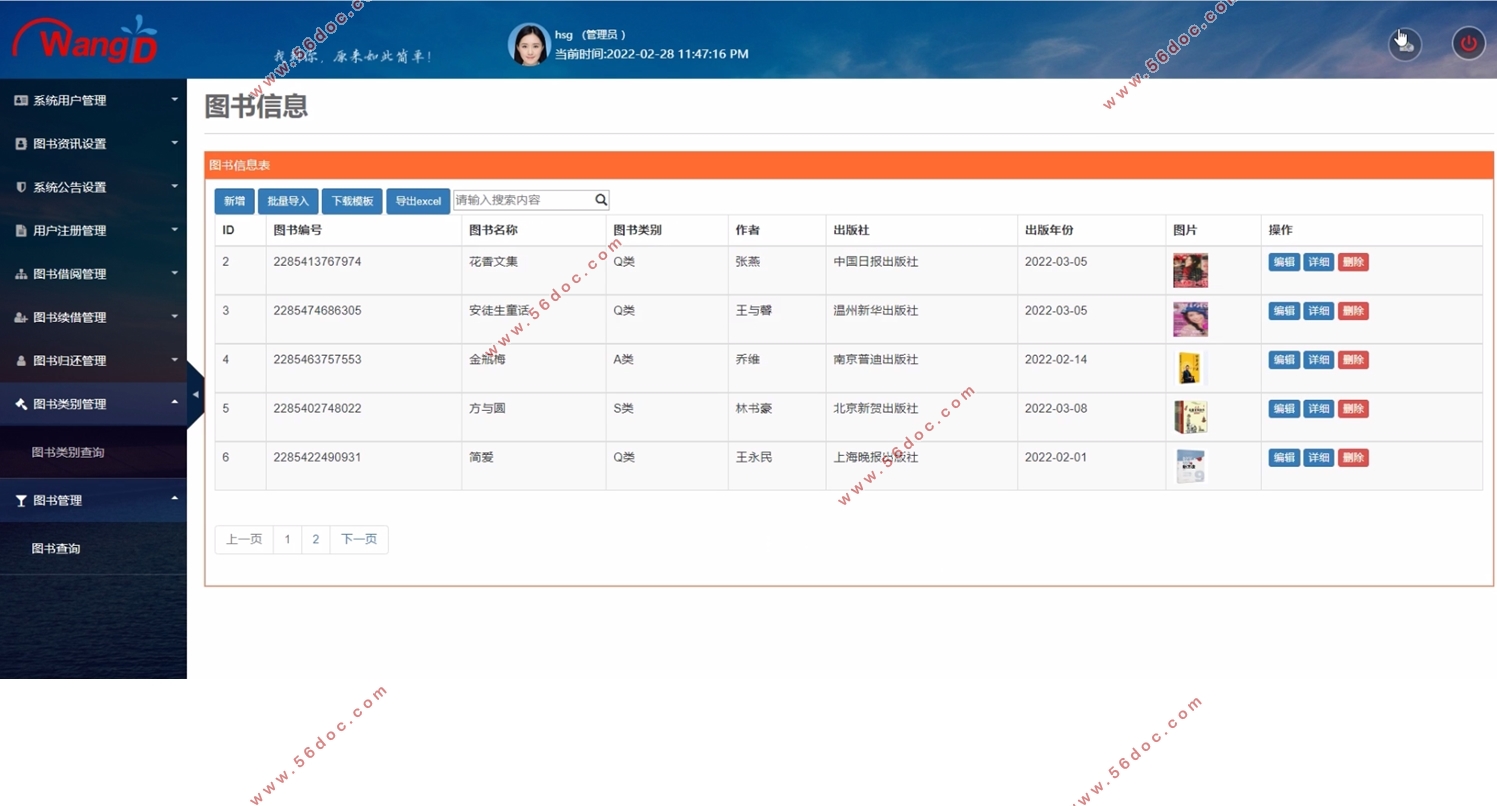Image resolution: width=1497 pixels, height=806 pixels.
Task: Click the round icon beside the power button
Action: click(x=1405, y=43)
